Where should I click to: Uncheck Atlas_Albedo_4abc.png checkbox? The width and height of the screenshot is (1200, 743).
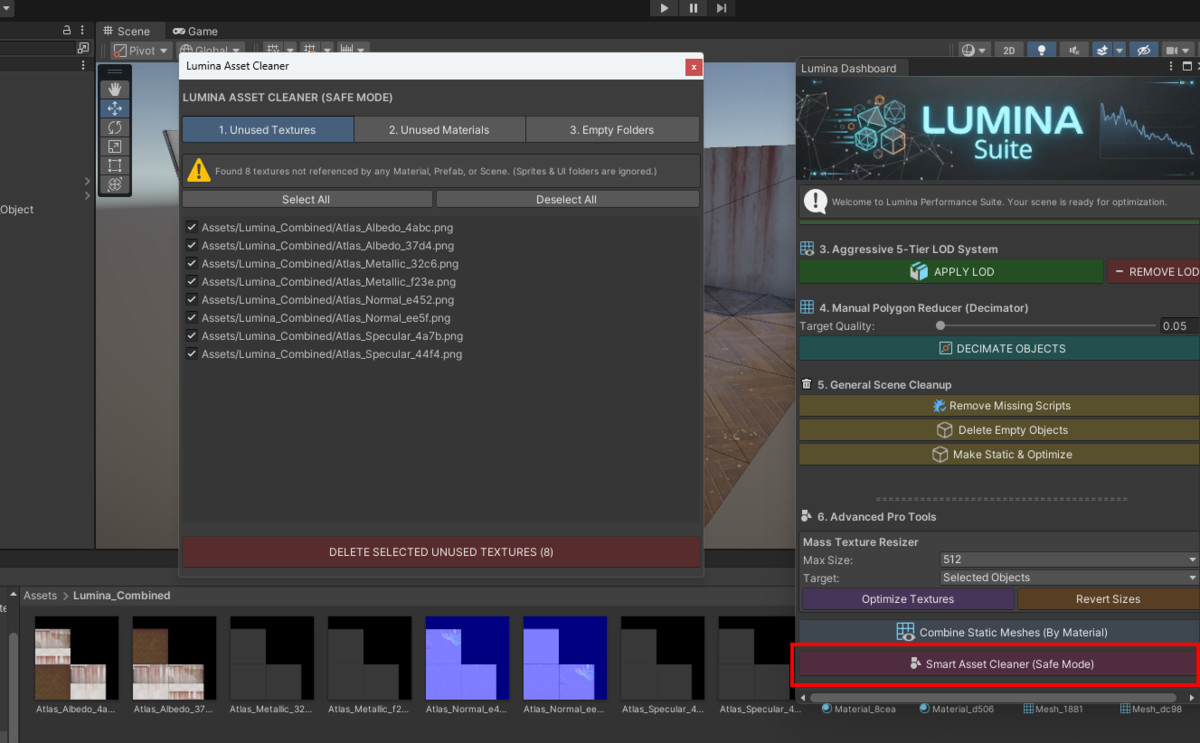[x=191, y=227]
